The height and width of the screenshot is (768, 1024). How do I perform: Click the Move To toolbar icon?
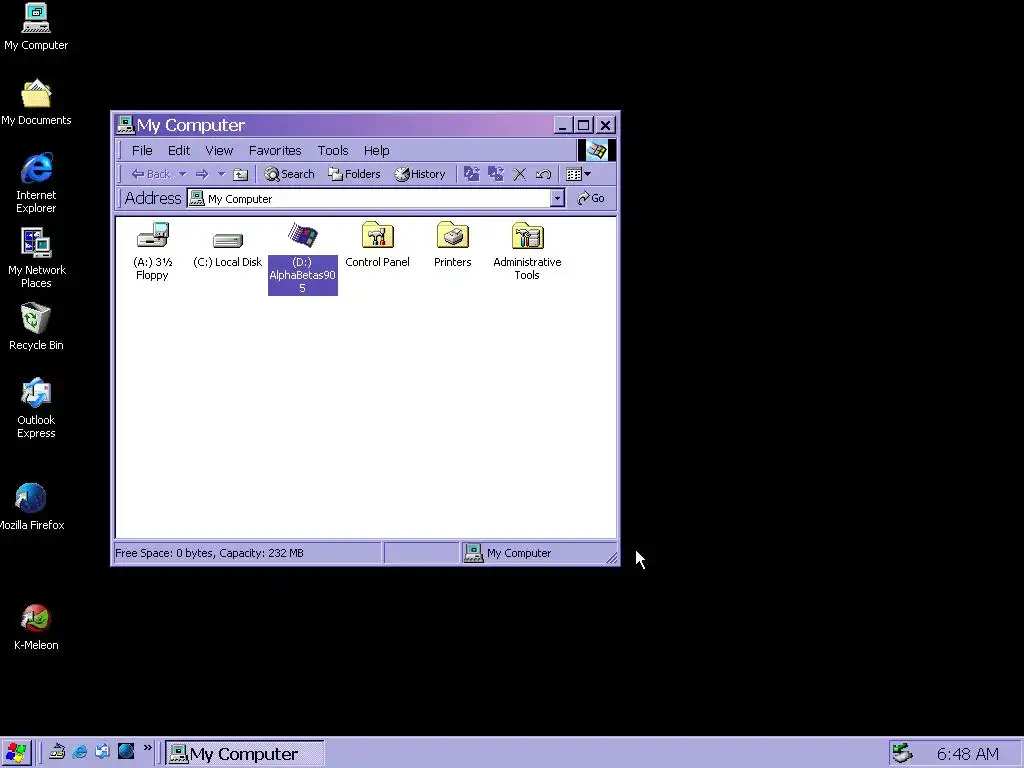(x=472, y=174)
